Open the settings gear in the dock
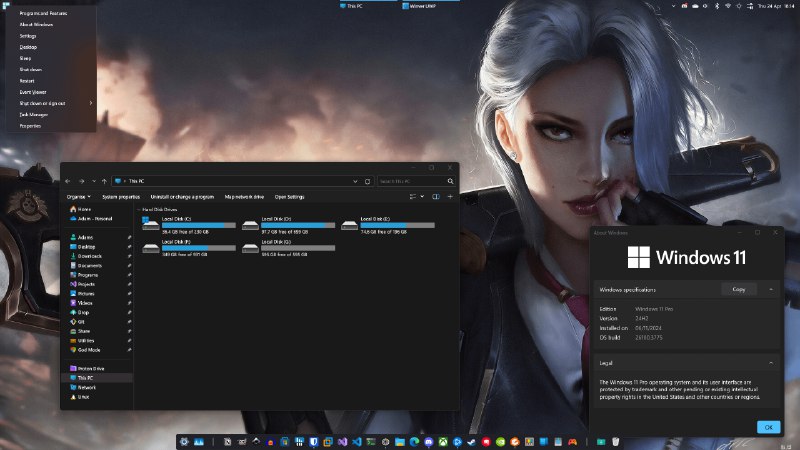Image resolution: width=800 pixels, height=450 pixels. tap(184, 442)
